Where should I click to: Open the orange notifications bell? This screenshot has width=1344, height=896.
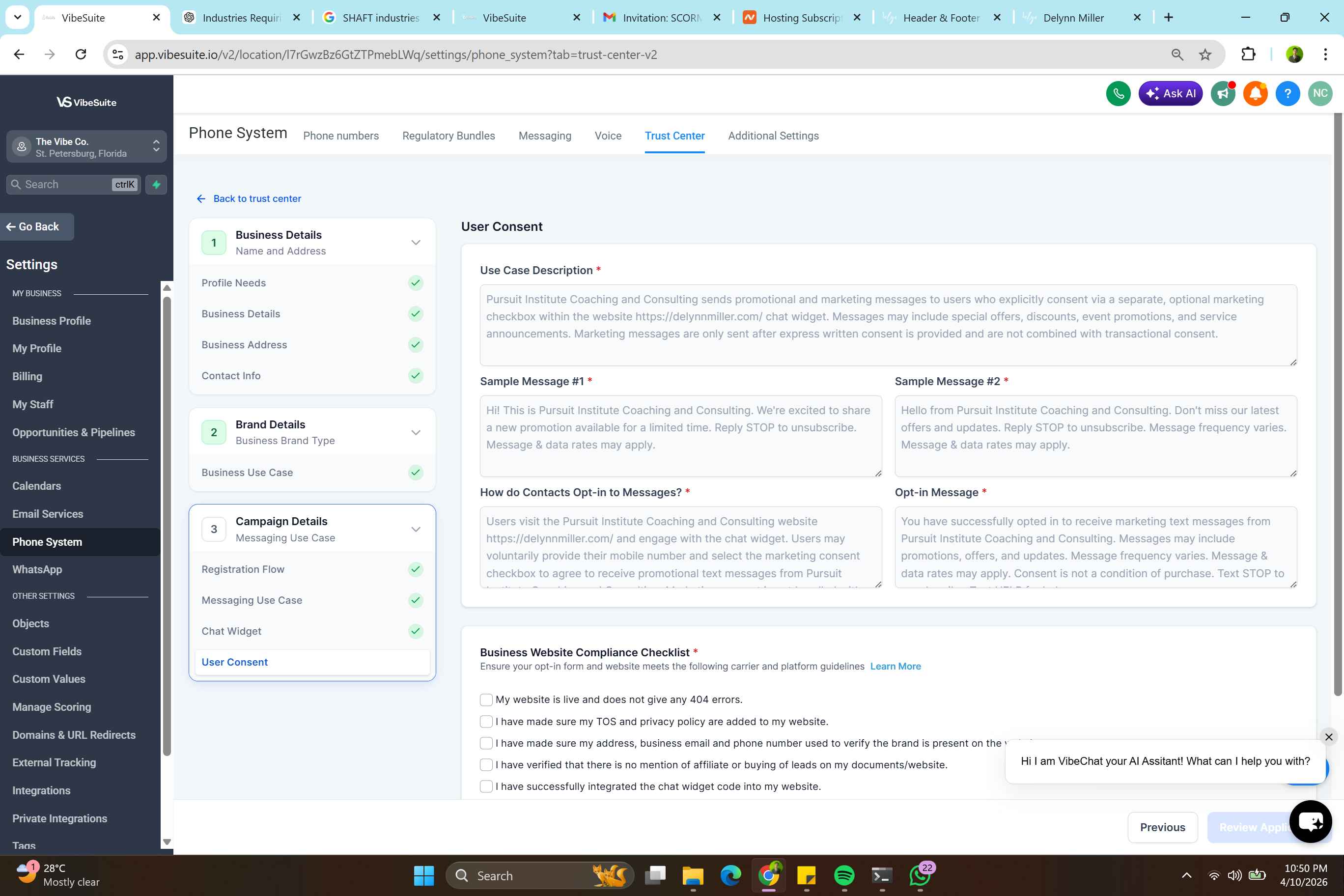pyautogui.click(x=1255, y=94)
